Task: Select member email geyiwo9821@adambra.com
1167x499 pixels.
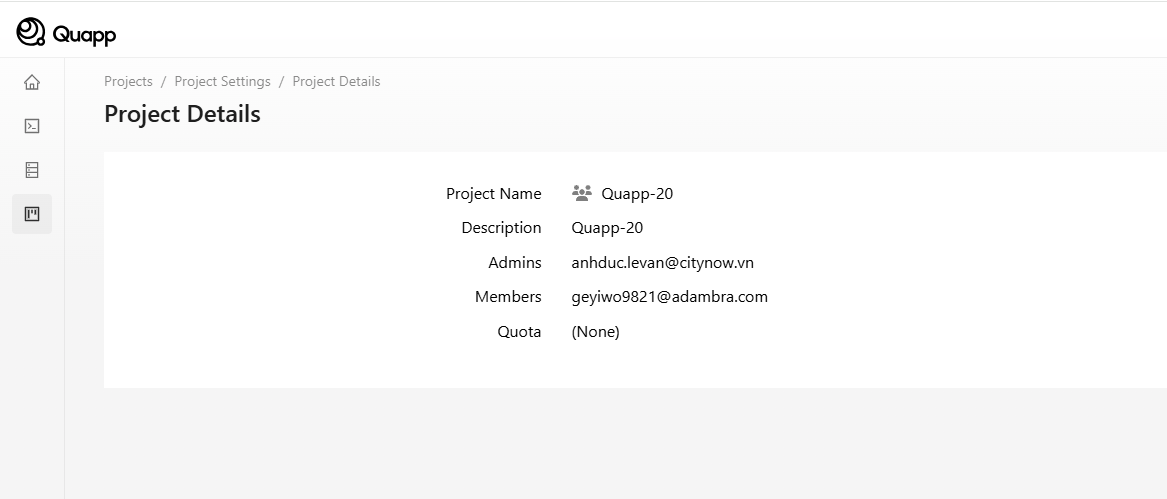Action: click(x=670, y=296)
